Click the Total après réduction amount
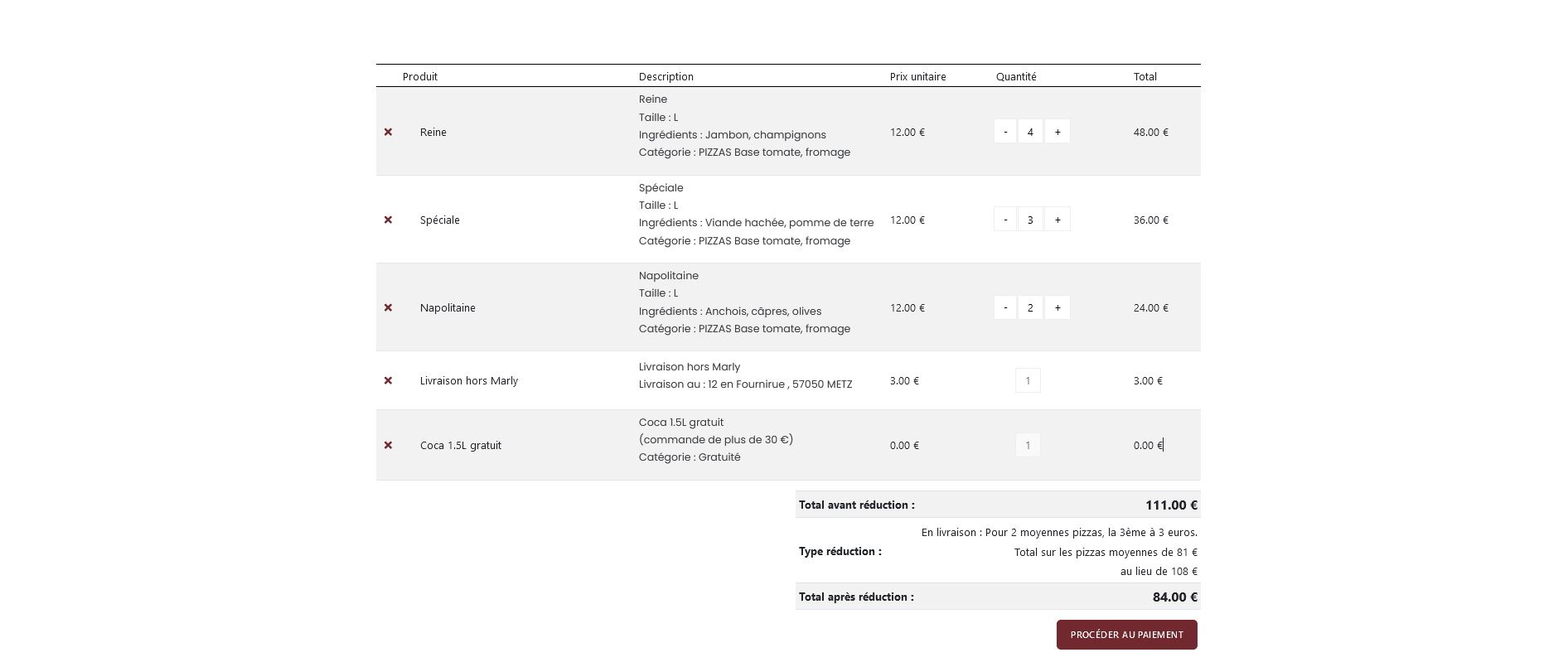Viewport: 1568px width, 667px height. [x=1174, y=597]
